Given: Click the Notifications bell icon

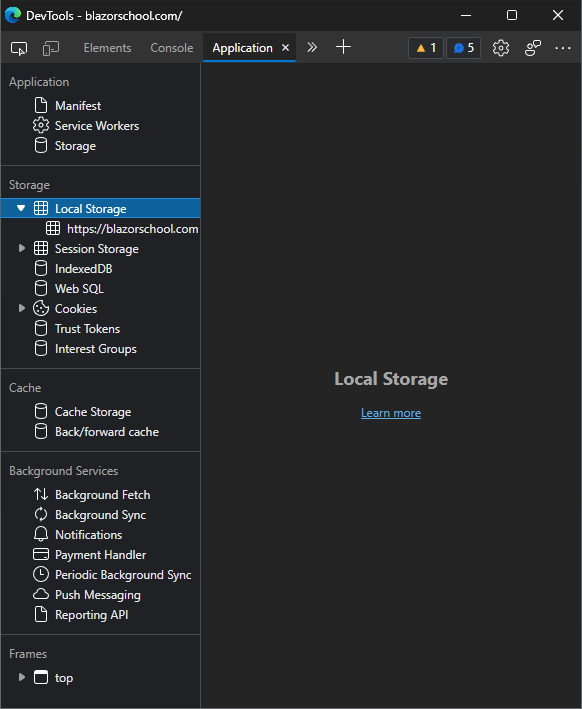Looking at the screenshot, I should (41, 534).
